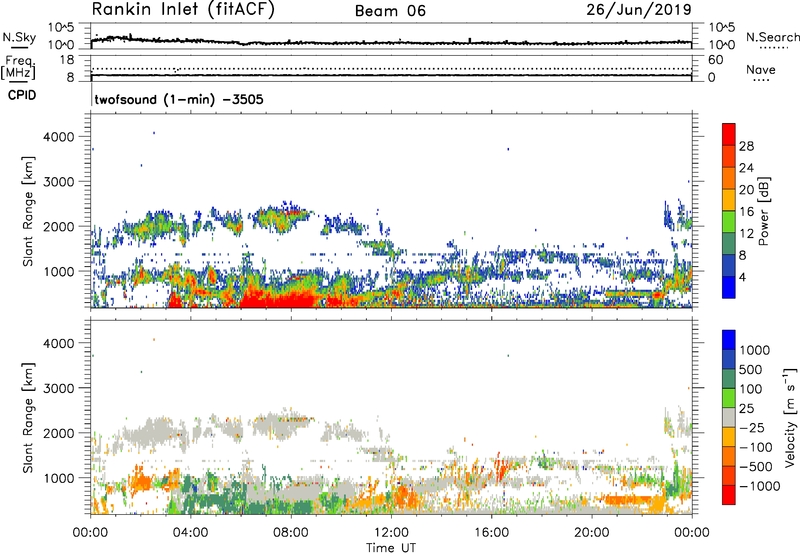The width and height of the screenshot is (800, 554).
Task: Click the power colorbar value 4
Action: (742, 277)
